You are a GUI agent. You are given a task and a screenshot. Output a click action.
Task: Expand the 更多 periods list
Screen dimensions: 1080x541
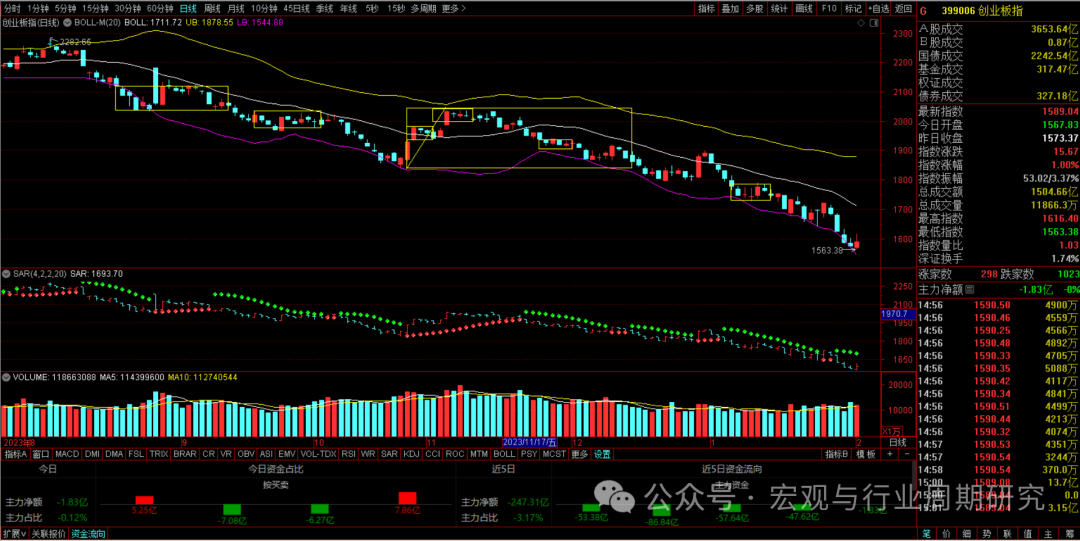pos(454,8)
